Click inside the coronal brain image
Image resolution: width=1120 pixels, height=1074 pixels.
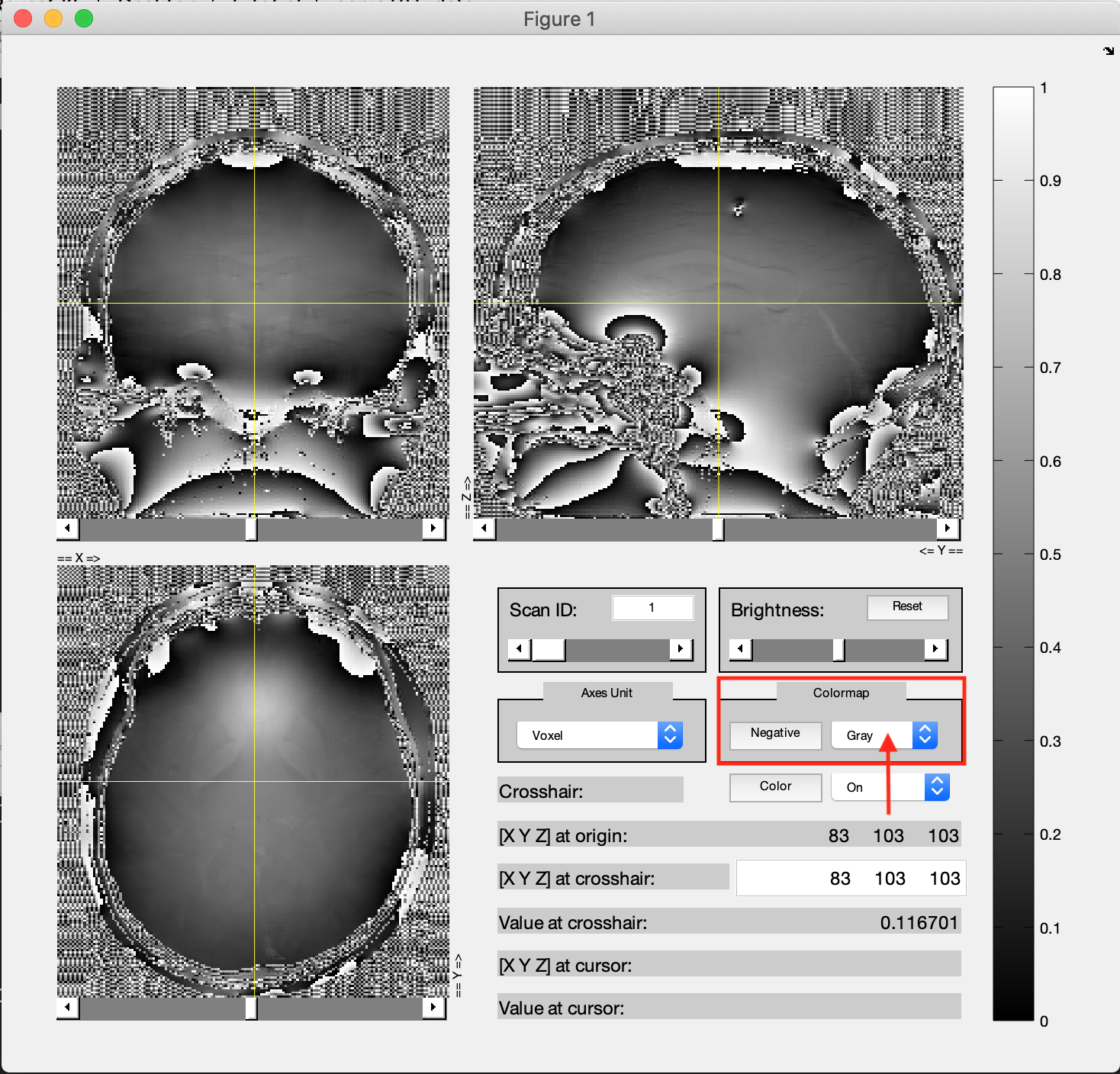tap(253, 302)
